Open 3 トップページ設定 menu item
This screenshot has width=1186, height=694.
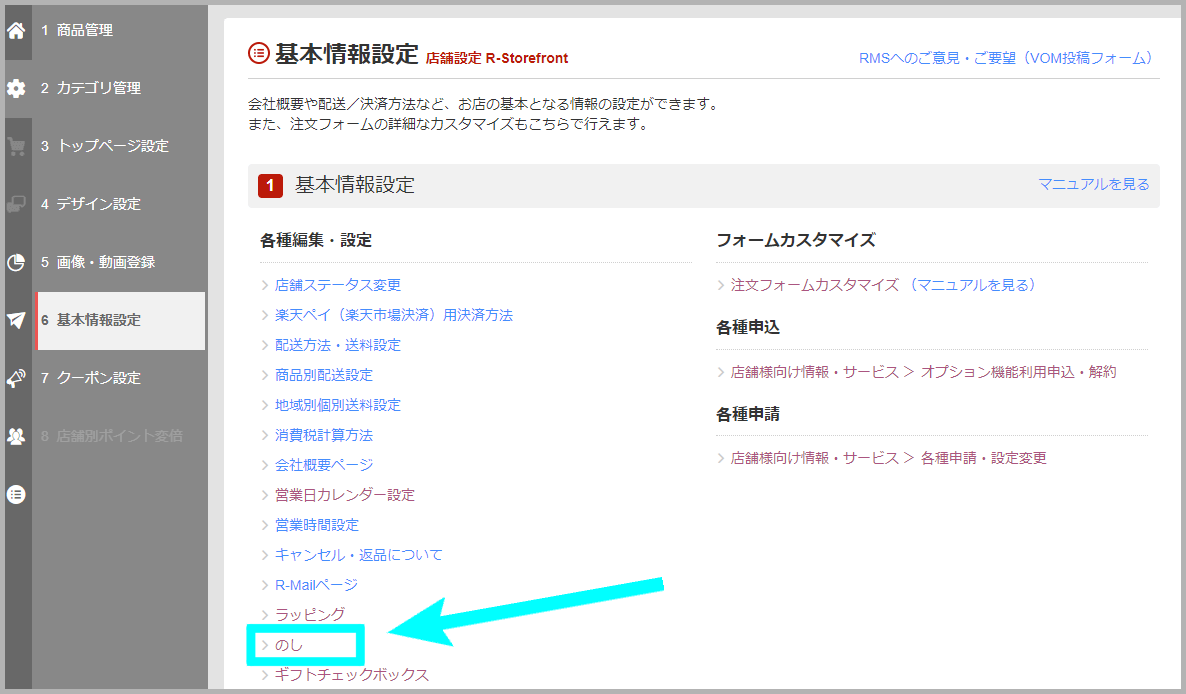[x=120, y=146]
